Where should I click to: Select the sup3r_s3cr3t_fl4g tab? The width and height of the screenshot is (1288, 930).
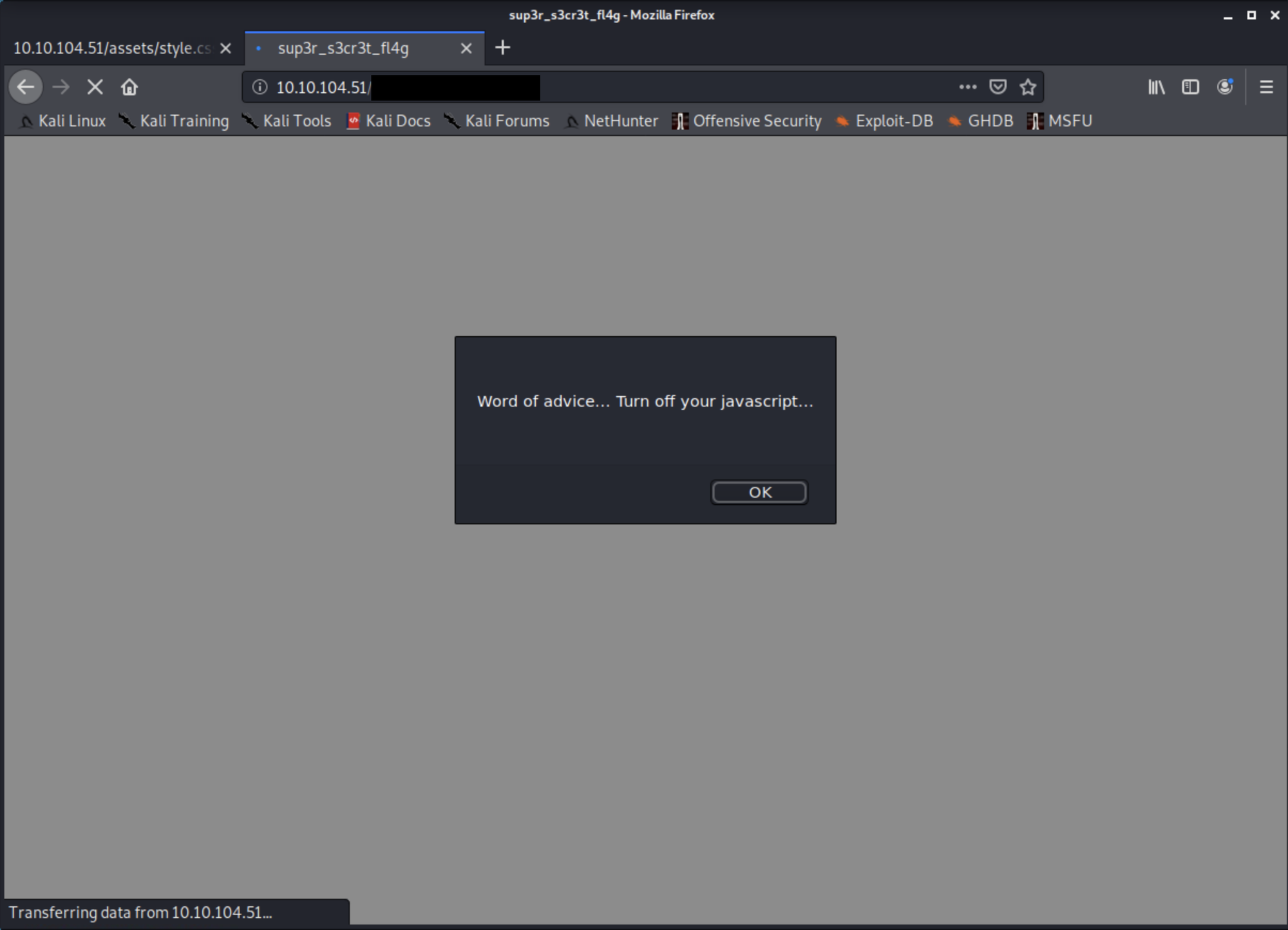(343, 48)
